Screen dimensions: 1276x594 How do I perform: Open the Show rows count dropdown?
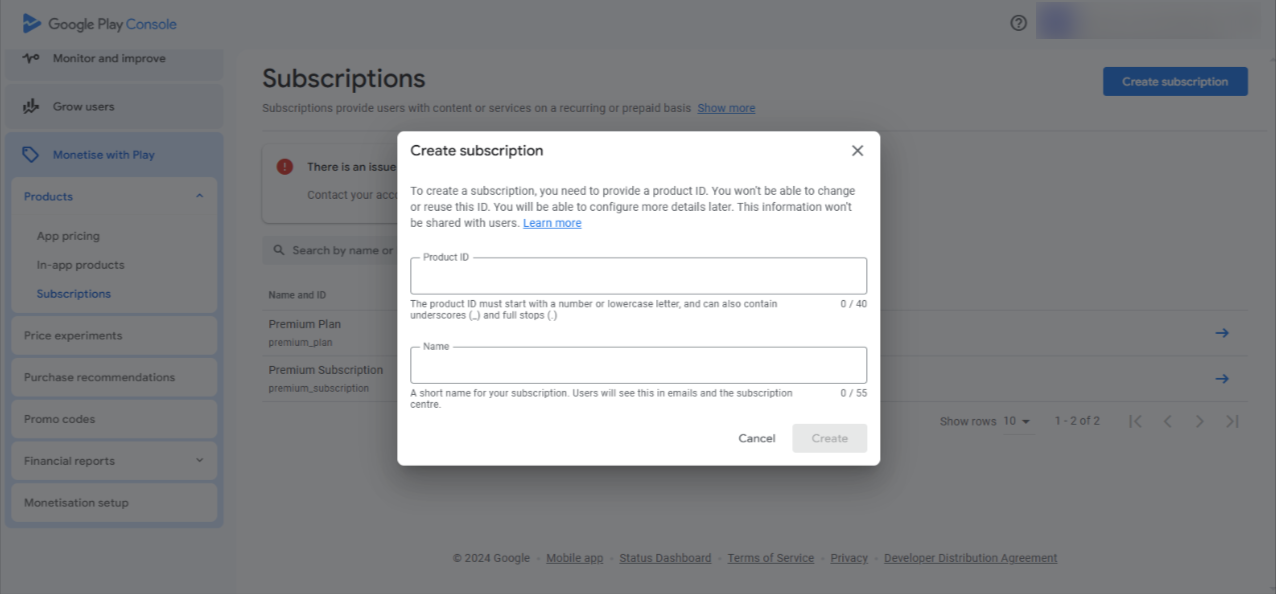point(1017,421)
